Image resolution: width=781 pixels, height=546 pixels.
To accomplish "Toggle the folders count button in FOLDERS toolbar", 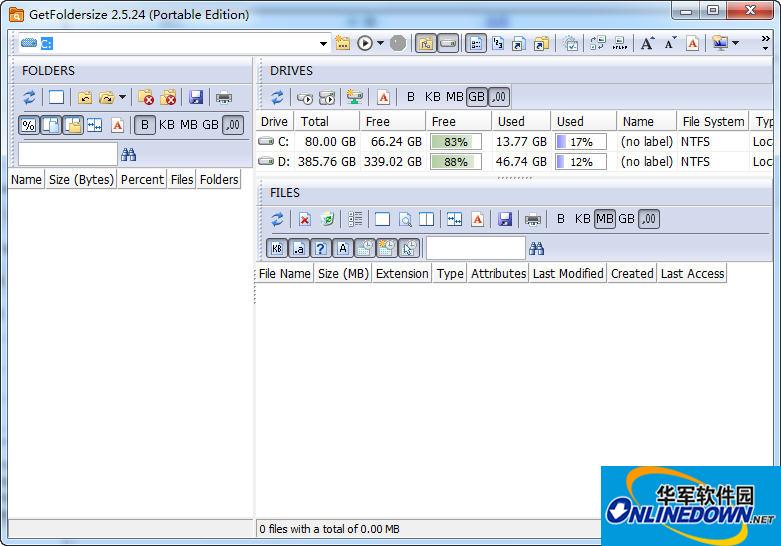I will pyautogui.click(x=73, y=125).
